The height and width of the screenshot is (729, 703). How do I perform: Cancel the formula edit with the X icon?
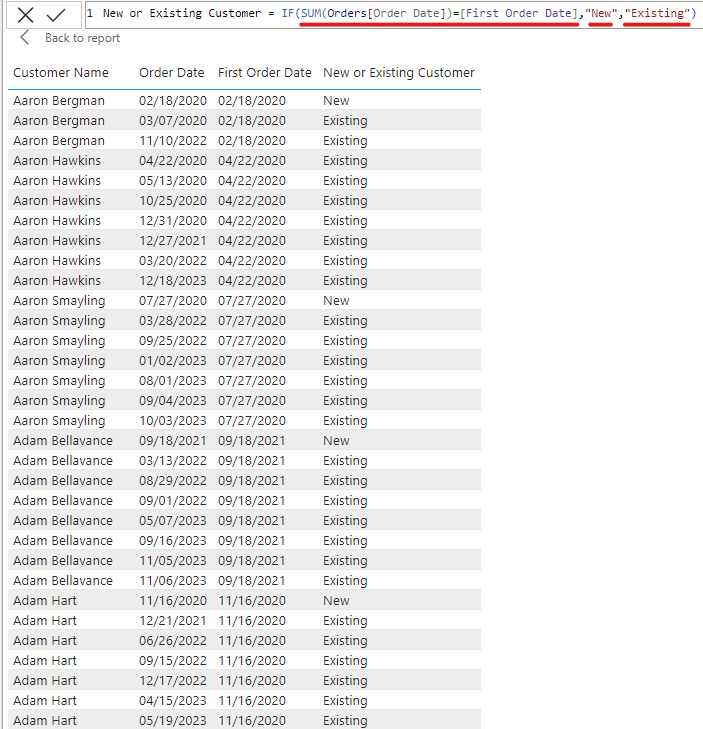point(26,14)
